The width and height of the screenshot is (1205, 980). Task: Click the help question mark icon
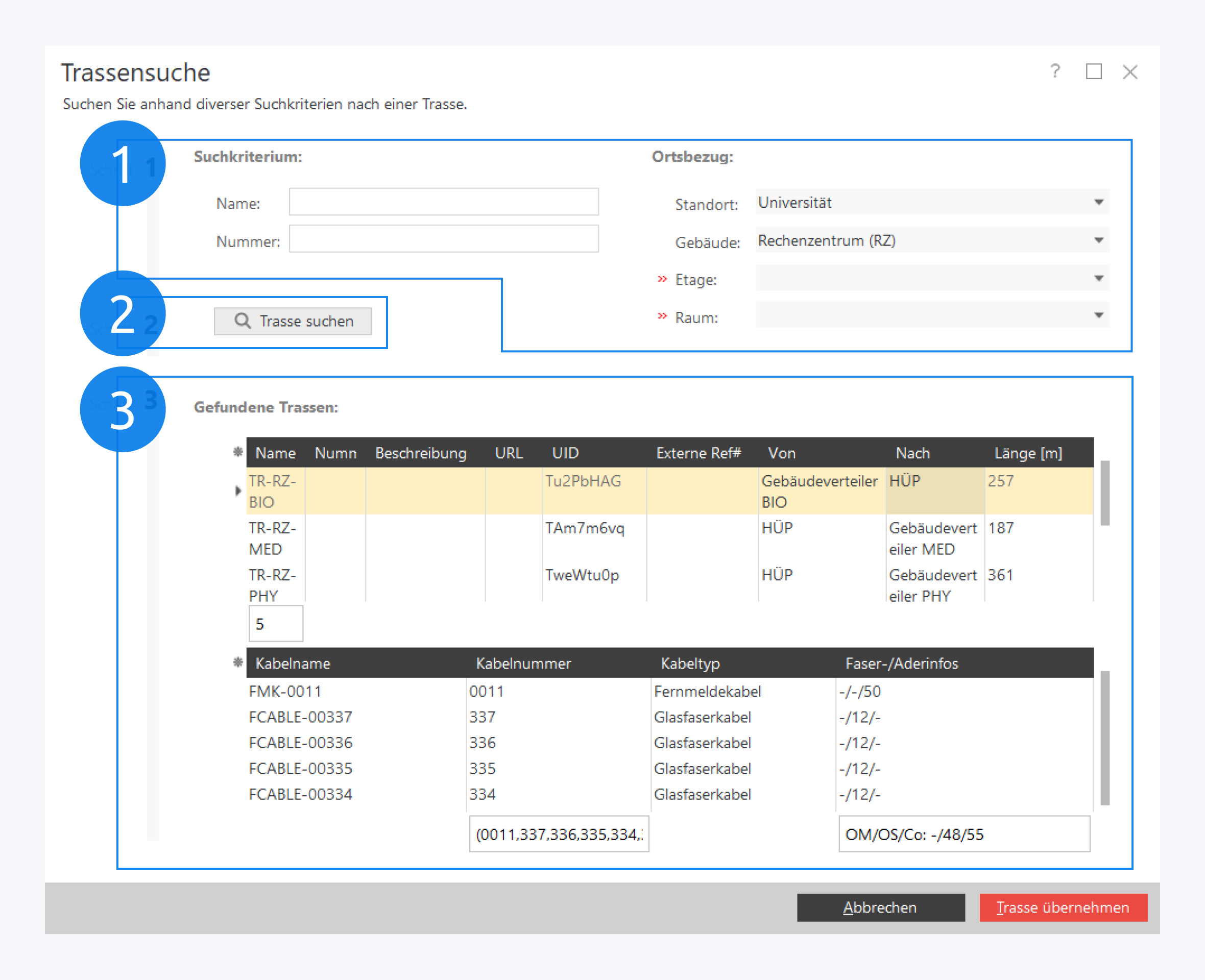[1055, 71]
